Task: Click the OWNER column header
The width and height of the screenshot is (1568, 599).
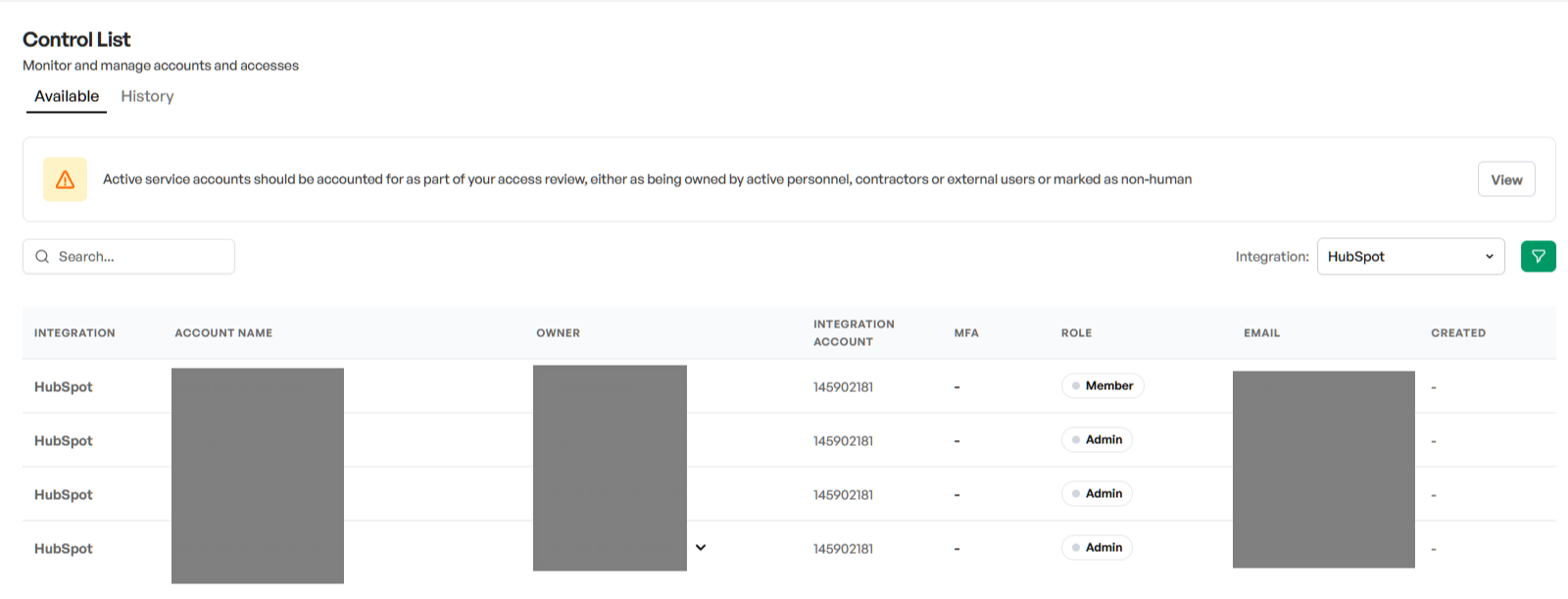Action: tap(558, 333)
